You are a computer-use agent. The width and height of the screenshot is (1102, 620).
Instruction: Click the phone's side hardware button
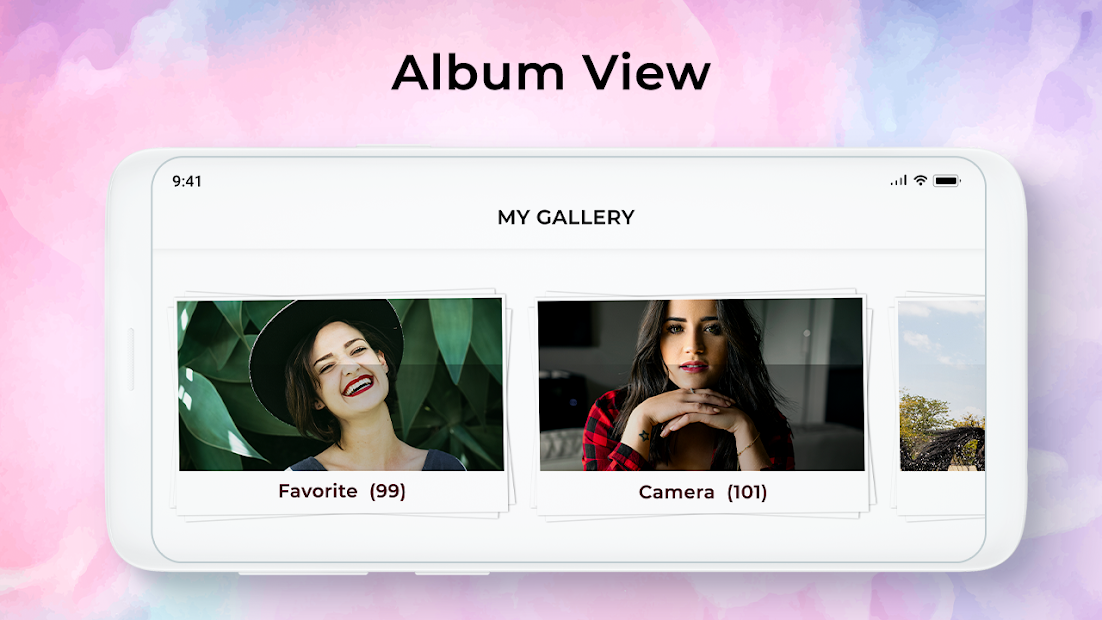(x=131, y=359)
